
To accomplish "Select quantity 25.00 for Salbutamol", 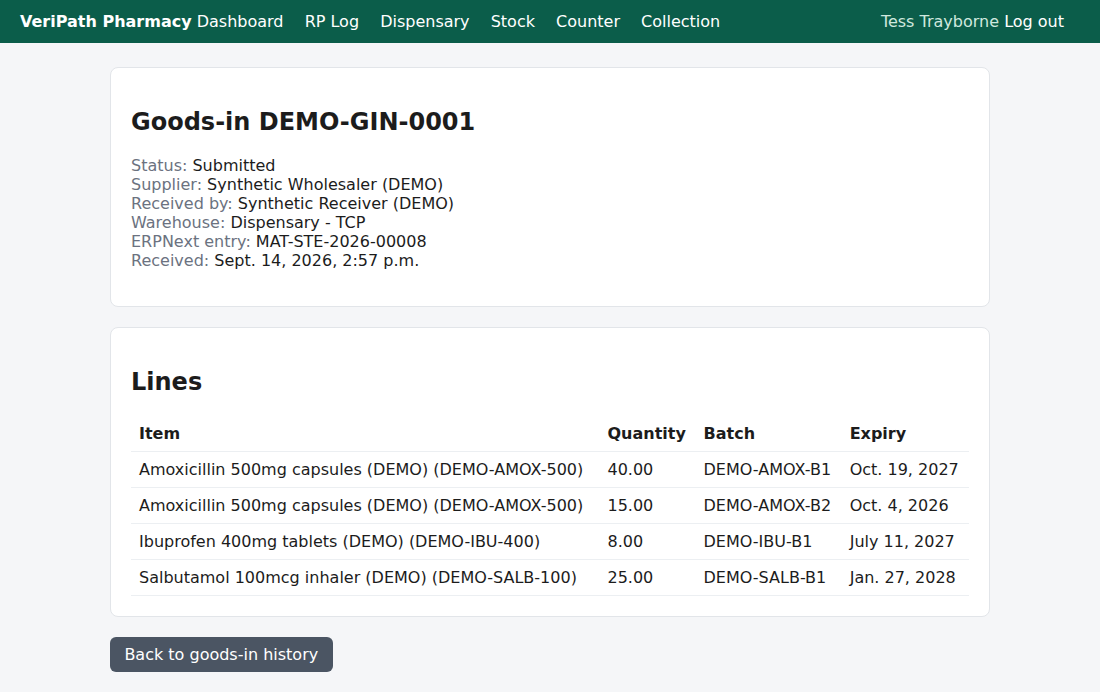I will click(x=630, y=578).
